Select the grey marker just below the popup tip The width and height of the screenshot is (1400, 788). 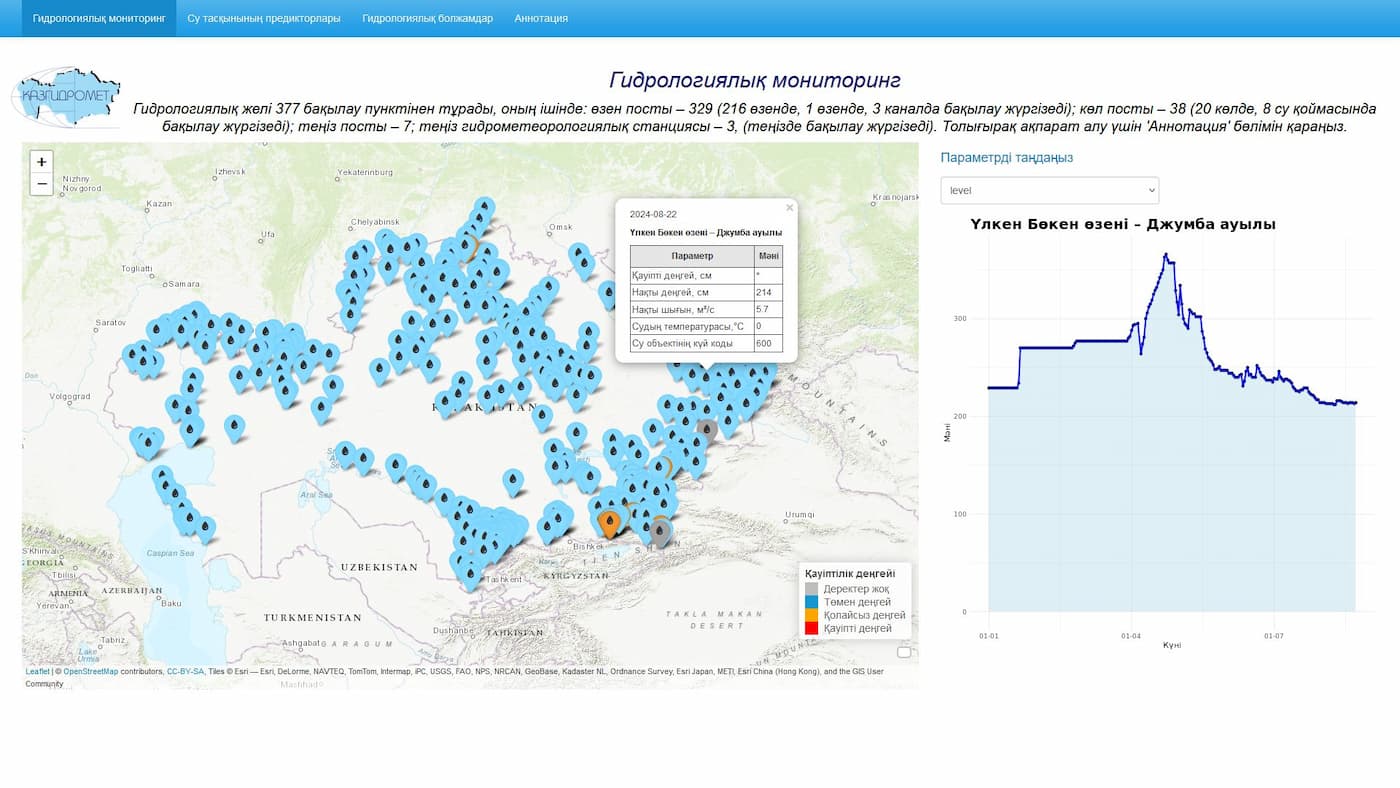pos(706,433)
